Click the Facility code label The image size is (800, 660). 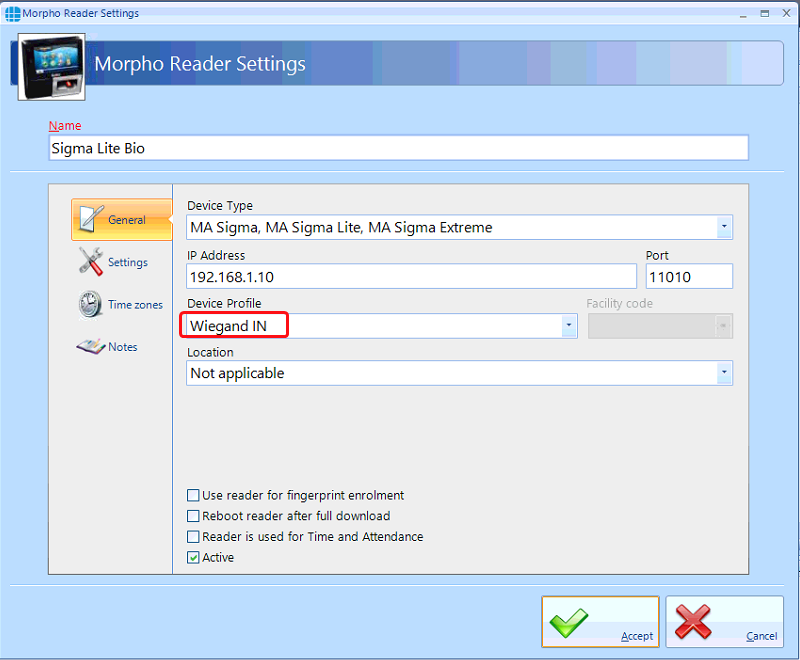[619, 303]
